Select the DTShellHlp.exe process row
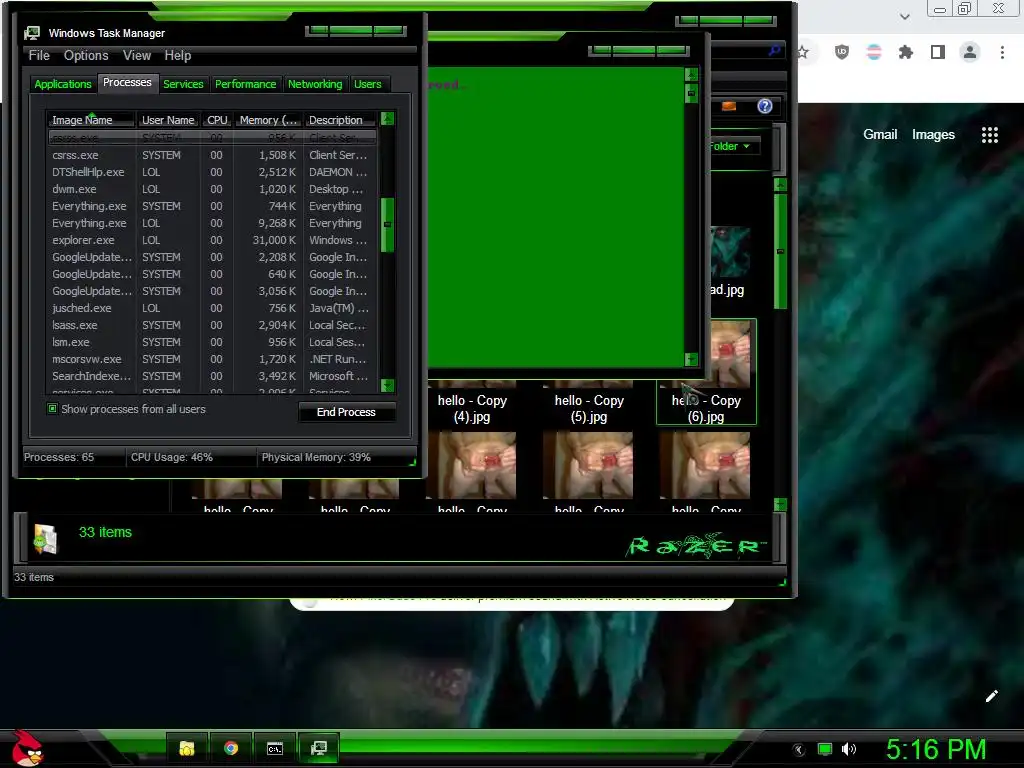Screen dimensions: 1024x768 pos(212,172)
